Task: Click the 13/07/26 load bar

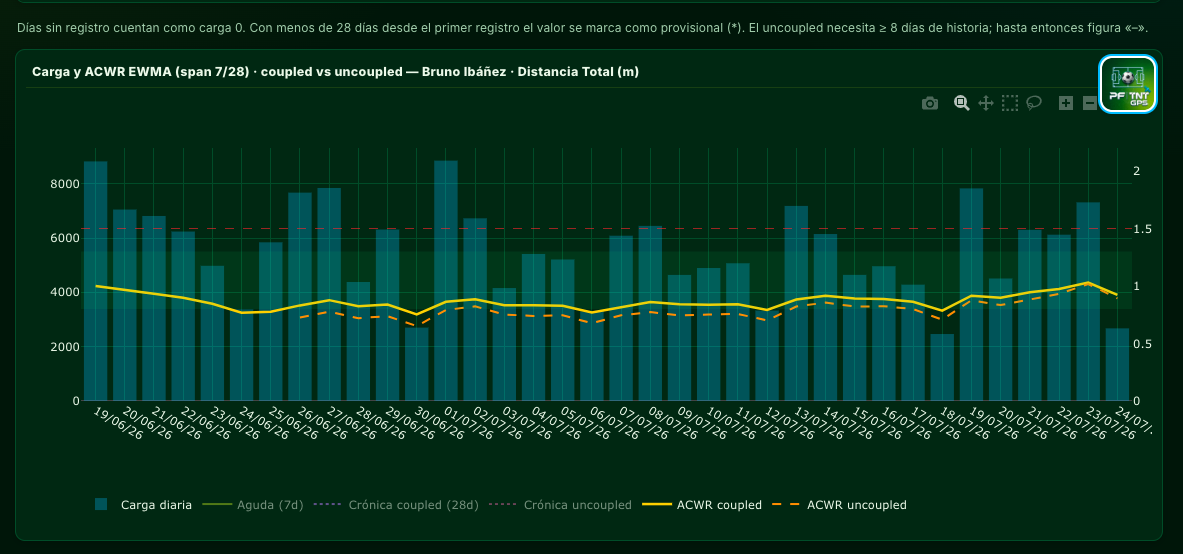Action: (x=796, y=303)
